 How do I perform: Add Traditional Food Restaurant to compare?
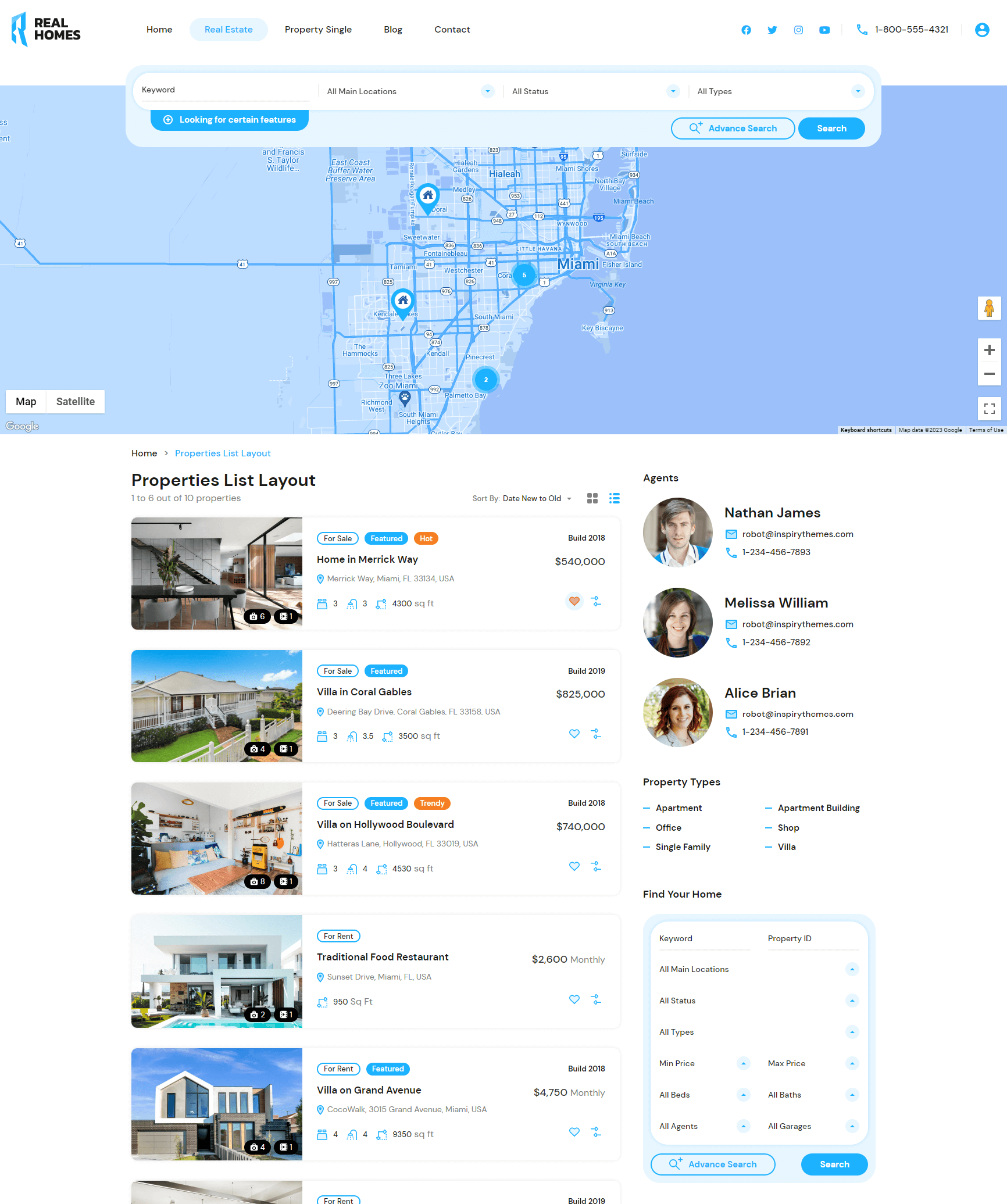coord(597,999)
